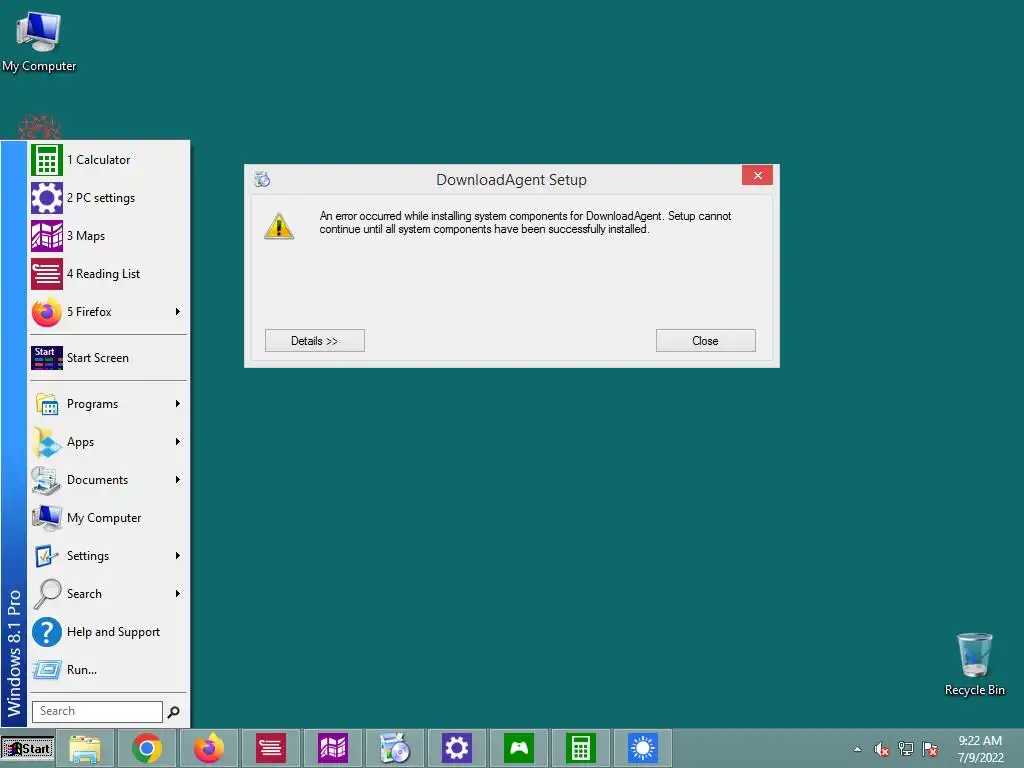Open Action Center flag tray icon
1024x768 pixels.
click(x=930, y=749)
